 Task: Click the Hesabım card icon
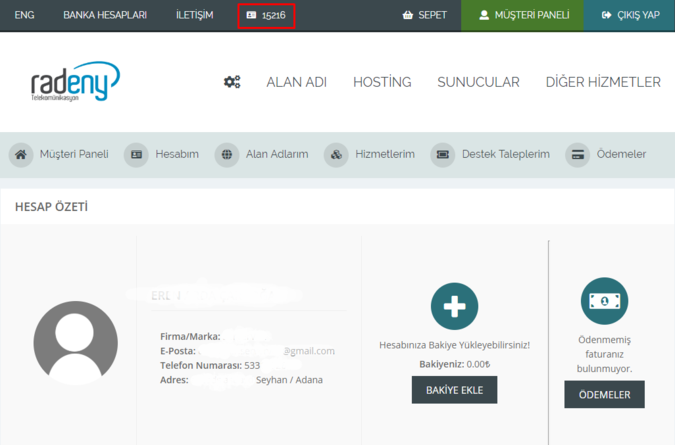click(x=136, y=155)
